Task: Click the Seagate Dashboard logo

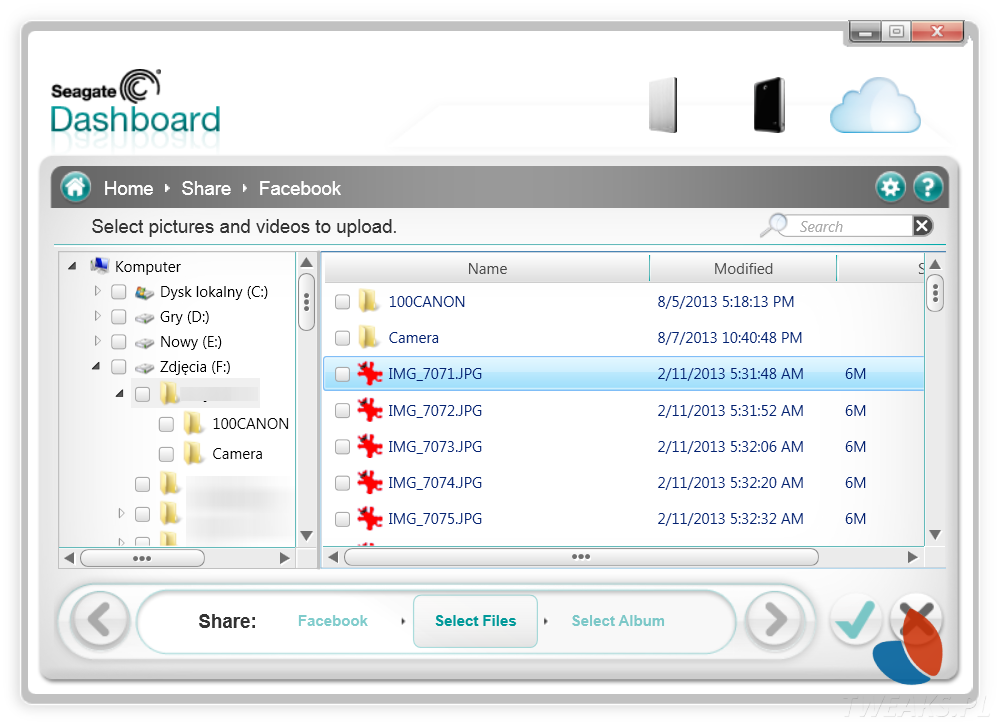Action: click(136, 102)
